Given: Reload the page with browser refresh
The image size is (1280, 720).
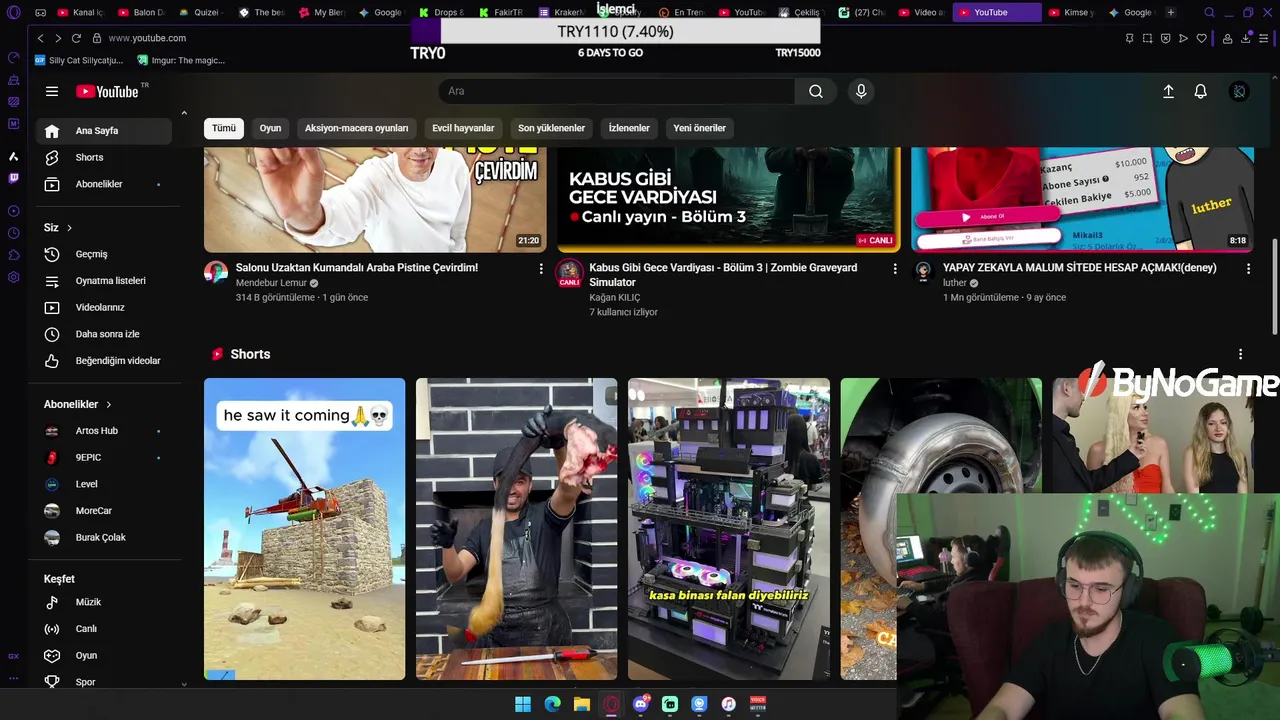Looking at the screenshot, I should coord(76,38).
